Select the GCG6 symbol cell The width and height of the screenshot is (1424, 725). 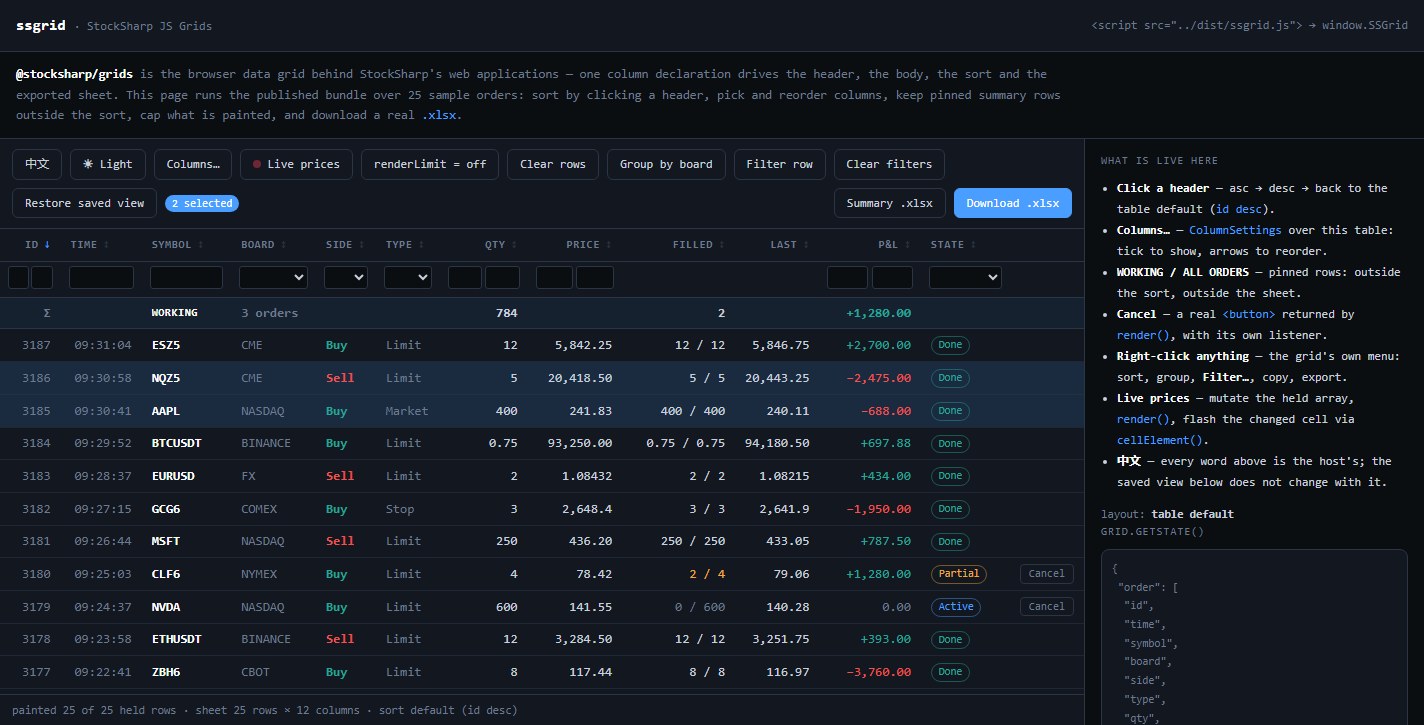166,509
